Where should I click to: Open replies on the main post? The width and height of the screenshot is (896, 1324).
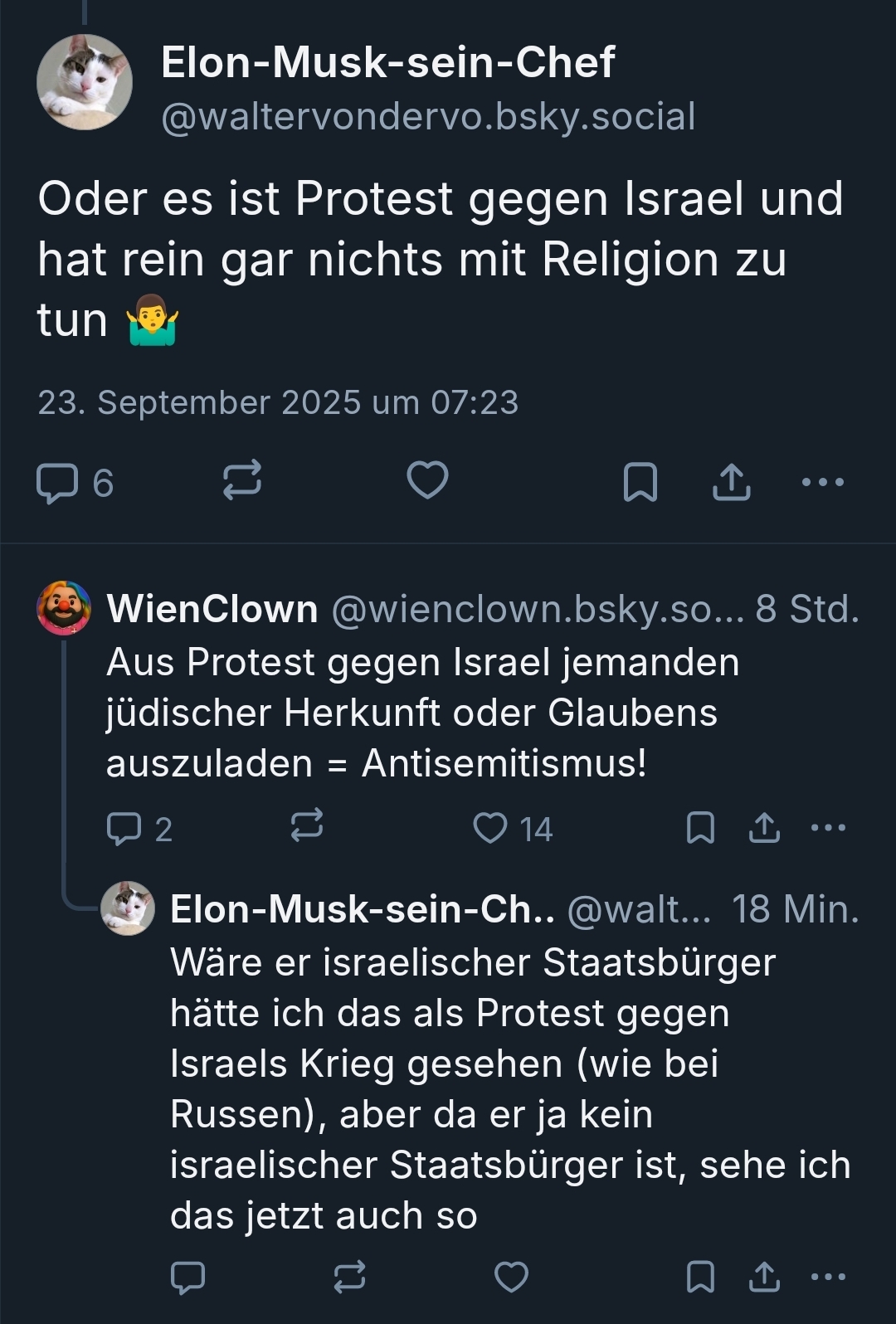point(58,483)
